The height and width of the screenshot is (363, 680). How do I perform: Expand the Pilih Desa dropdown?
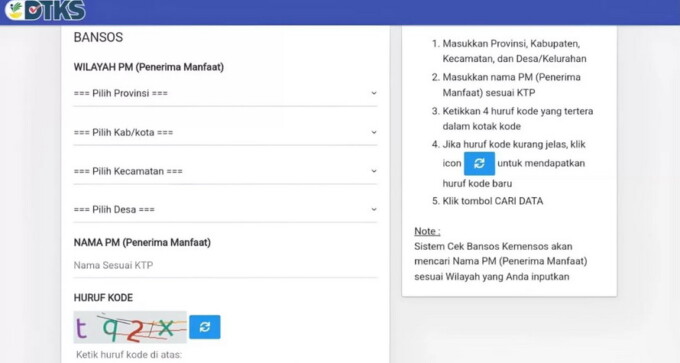click(225, 210)
